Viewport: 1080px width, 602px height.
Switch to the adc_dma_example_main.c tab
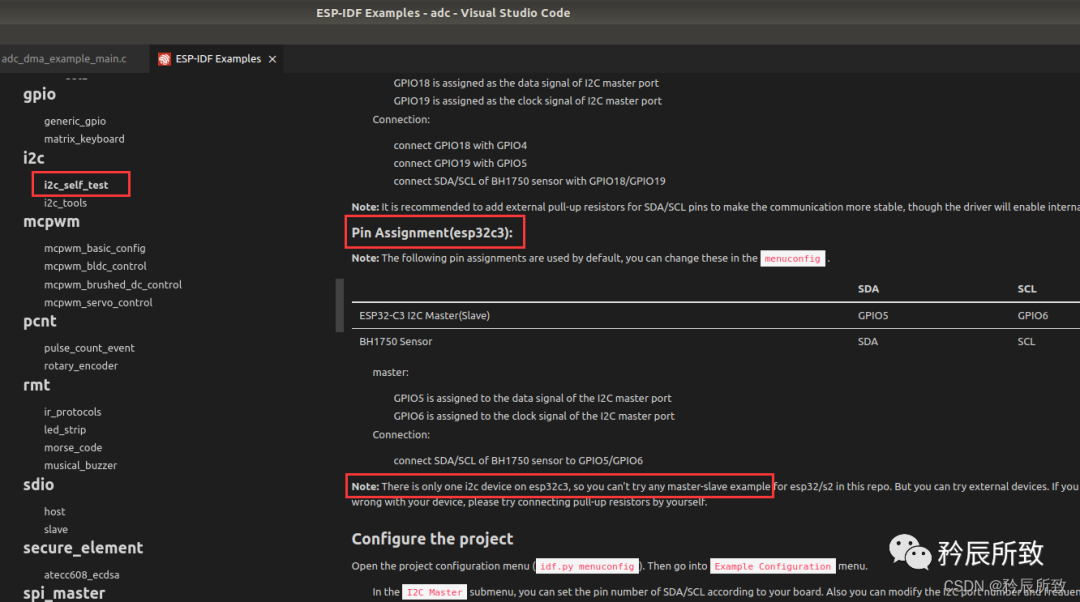pos(64,59)
